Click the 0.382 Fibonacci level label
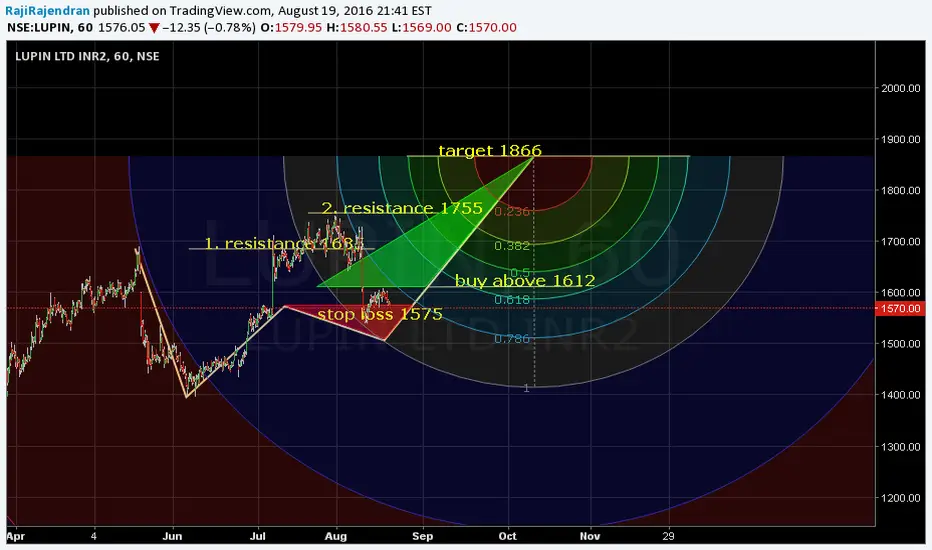Image resolution: width=932 pixels, height=550 pixels. pyautogui.click(x=512, y=246)
